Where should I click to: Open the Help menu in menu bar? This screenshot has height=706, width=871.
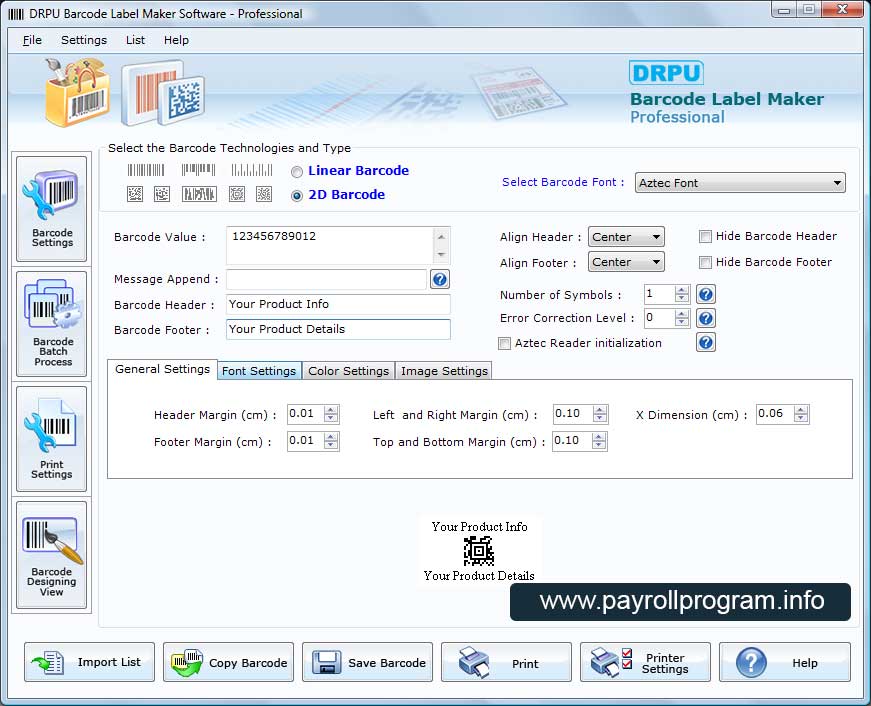click(176, 40)
